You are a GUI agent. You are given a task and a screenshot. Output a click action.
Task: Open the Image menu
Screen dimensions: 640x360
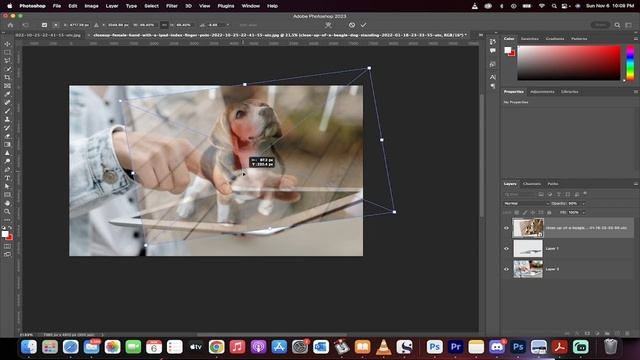(91, 6)
